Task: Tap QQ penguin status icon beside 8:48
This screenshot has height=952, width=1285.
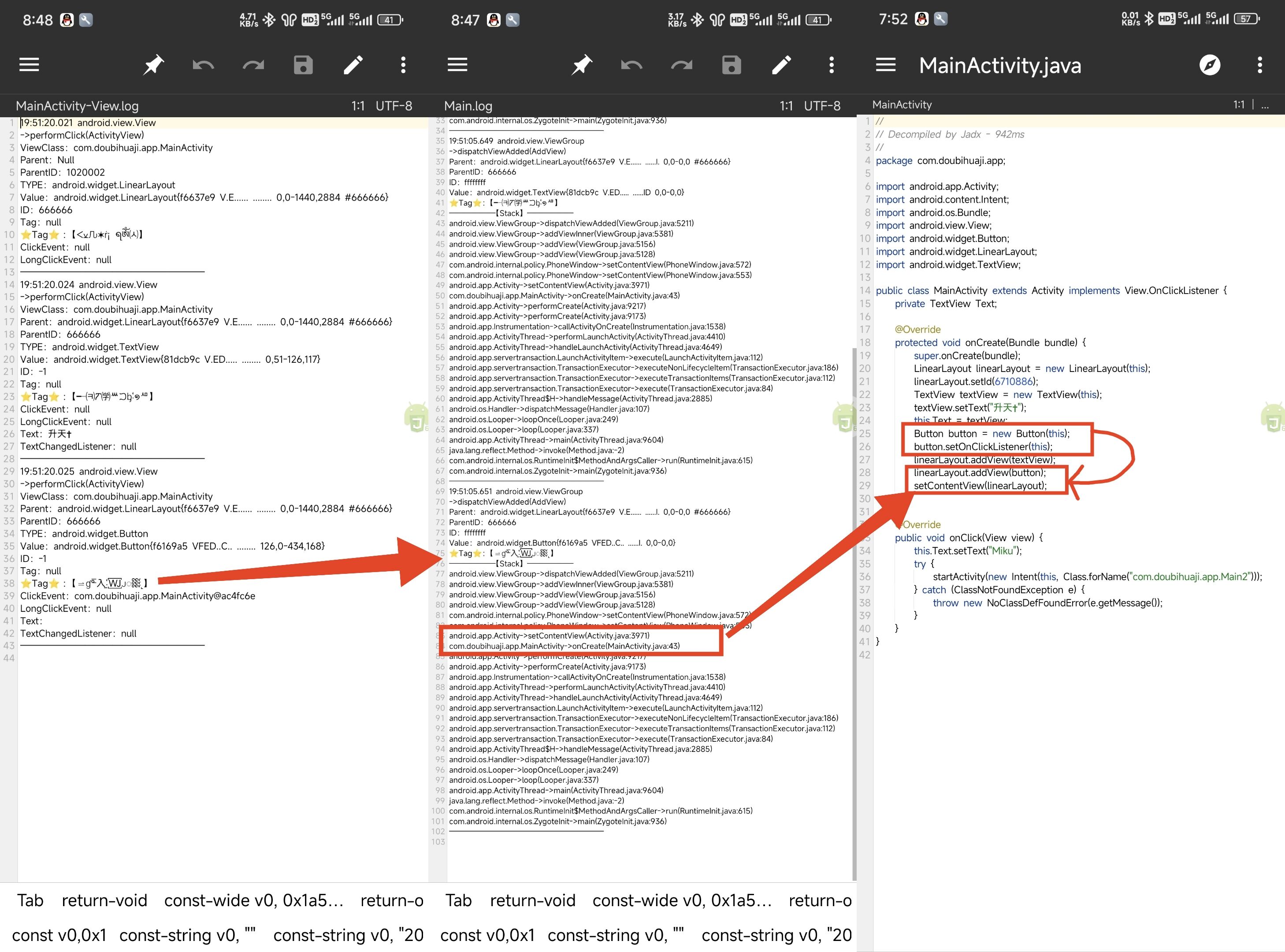Action: pyautogui.click(x=67, y=19)
